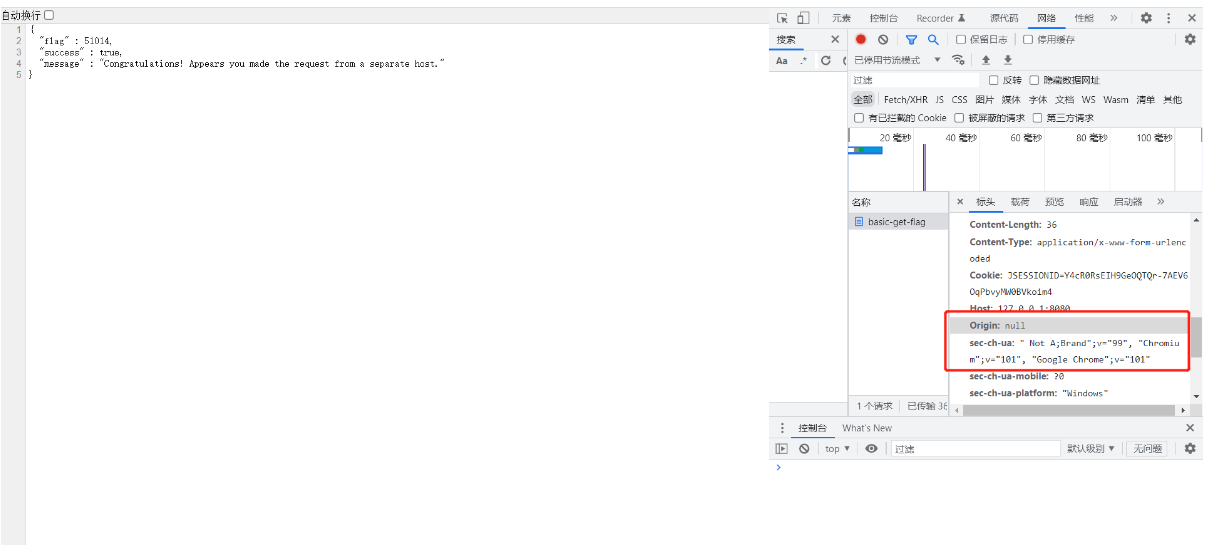Image resolution: width=1207 pixels, height=545 pixels.
Task: Check the 被屏蔽的请求 checkbox
Action: (959, 118)
